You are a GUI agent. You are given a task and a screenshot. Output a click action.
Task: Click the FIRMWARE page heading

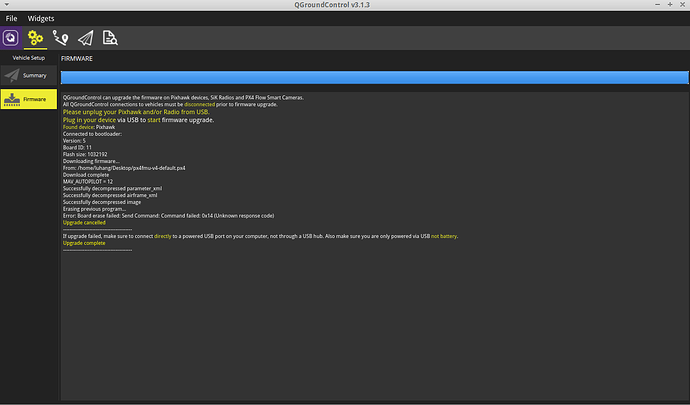click(x=77, y=59)
